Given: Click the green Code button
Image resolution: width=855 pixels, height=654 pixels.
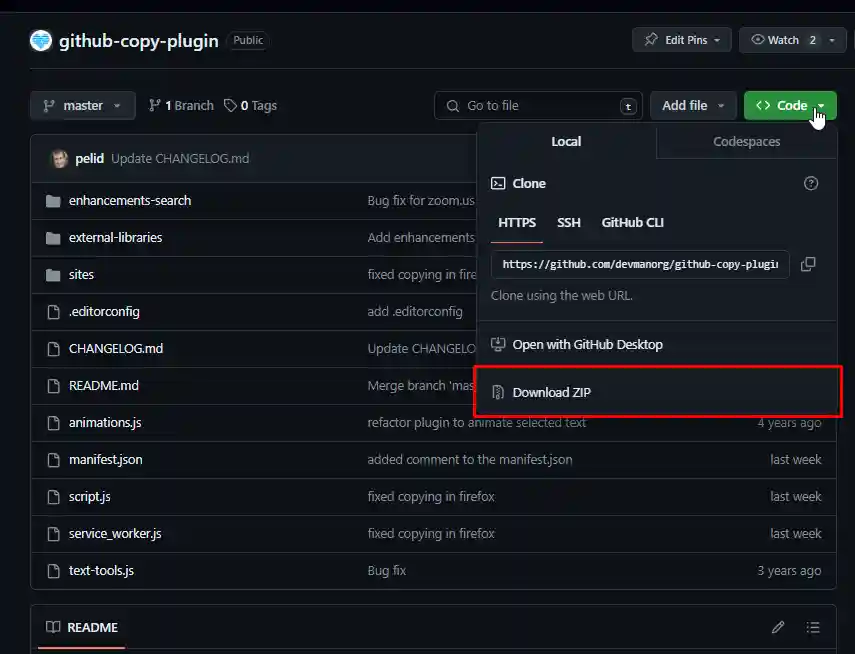Looking at the screenshot, I should pyautogui.click(x=790, y=105).
